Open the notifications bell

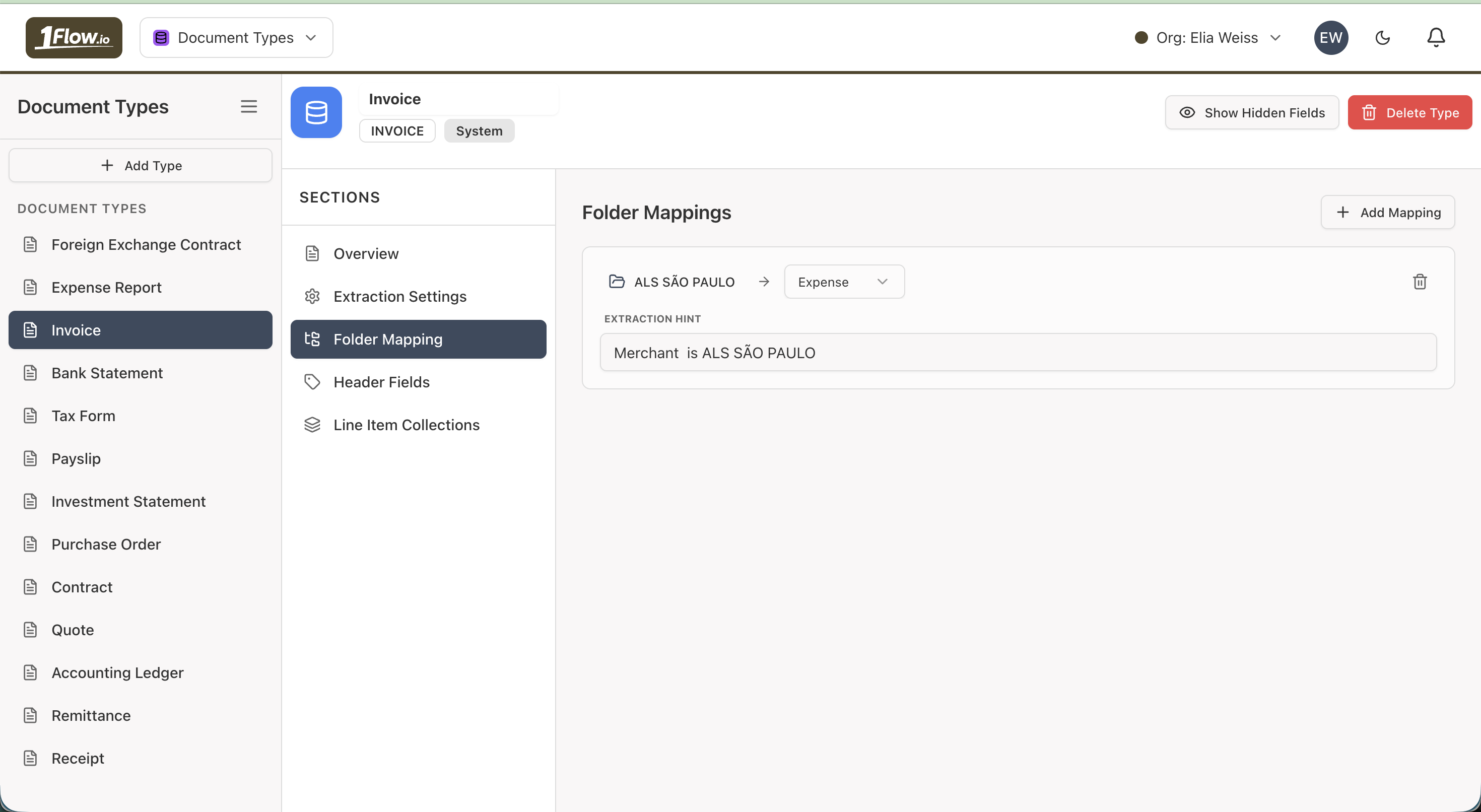pos(1436,37)
